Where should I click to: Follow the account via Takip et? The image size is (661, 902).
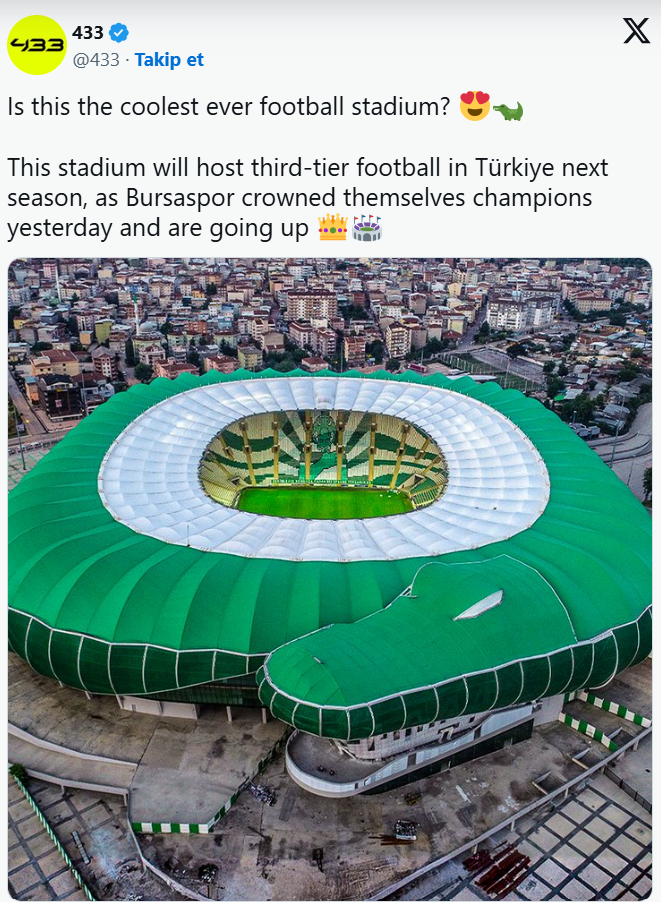tap(169, 60)
